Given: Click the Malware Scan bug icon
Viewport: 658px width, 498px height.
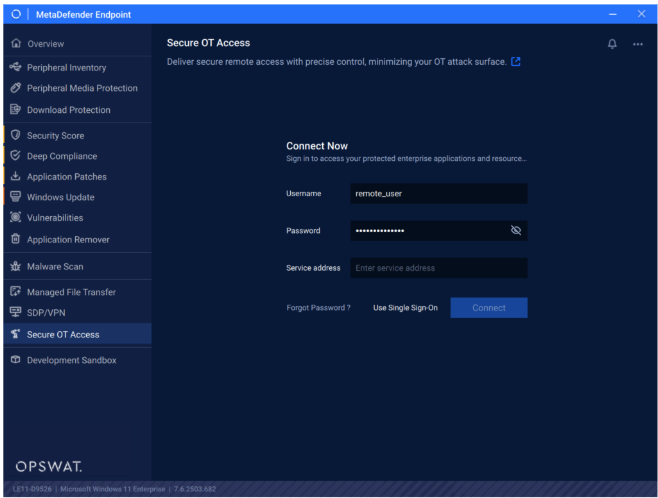Looking at the screenshot, I should point(16,266).
